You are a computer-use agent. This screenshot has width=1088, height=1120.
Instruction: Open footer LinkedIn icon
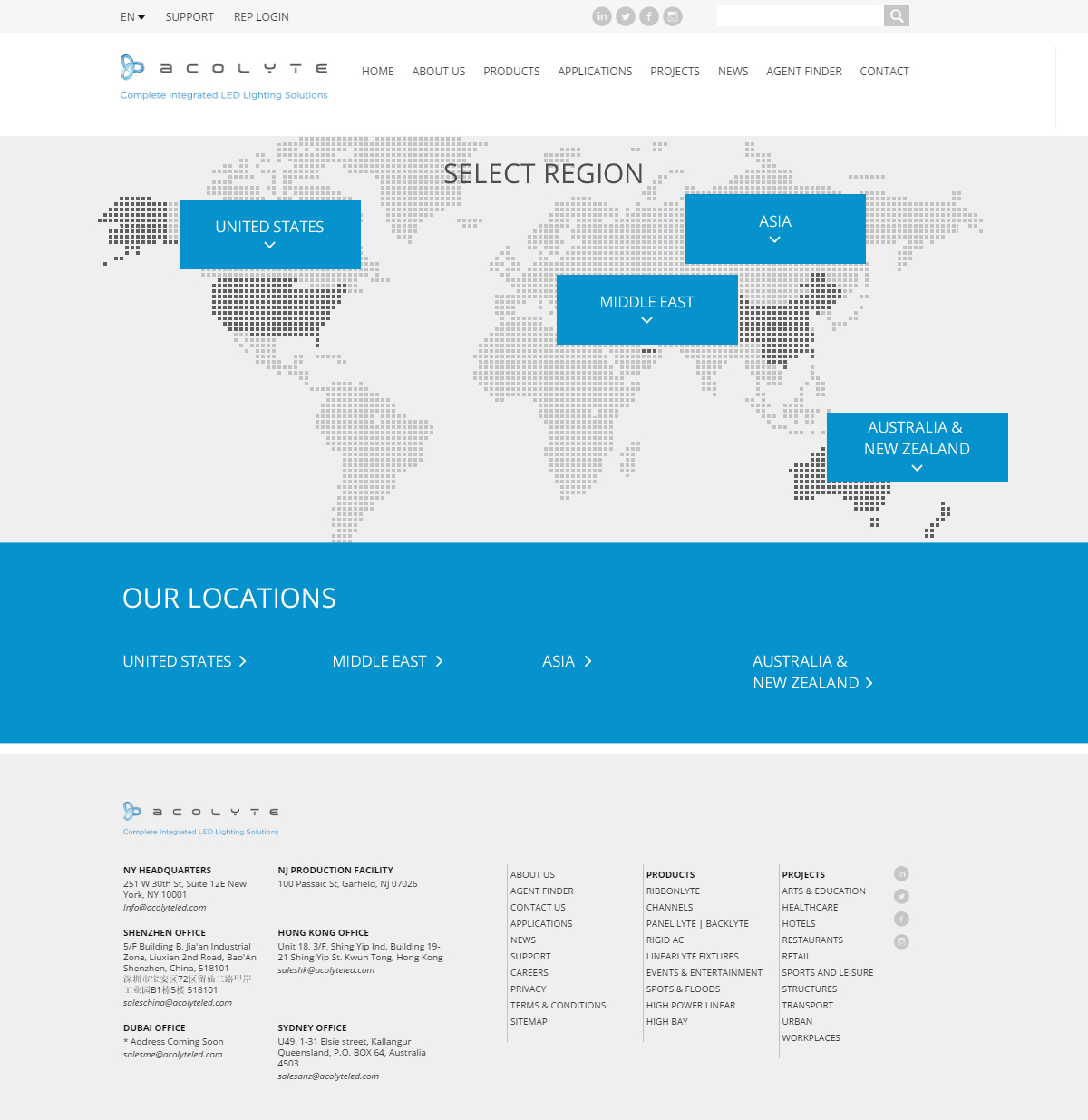tap(901, 873)
